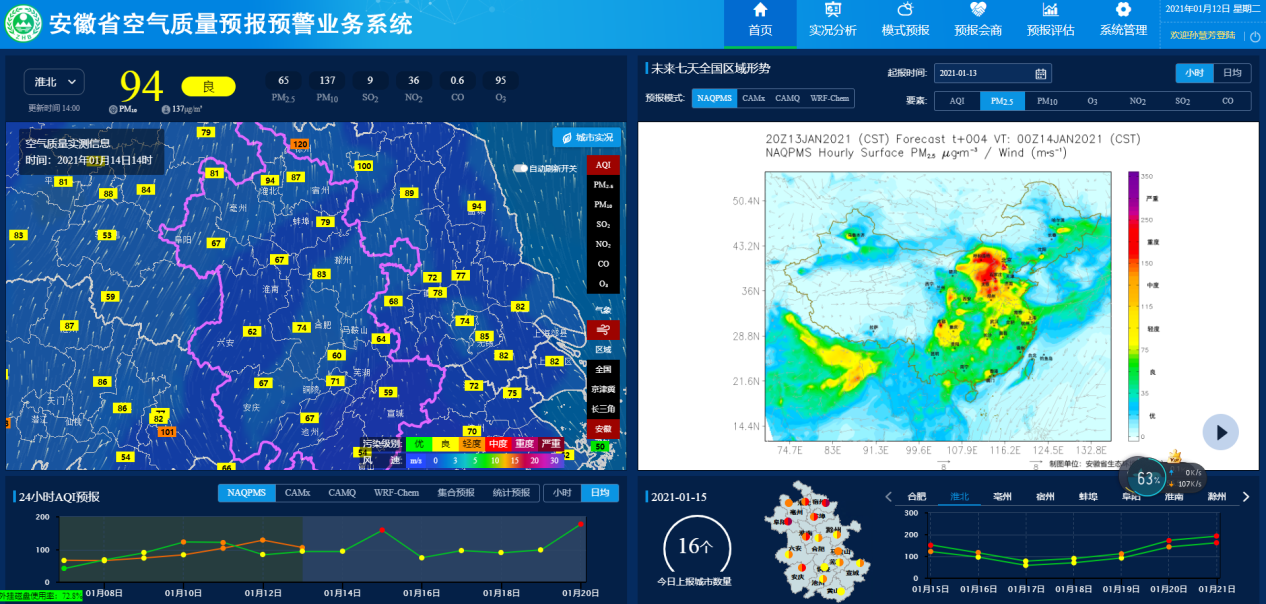Click the right arrow of the city list
The width and height of the screenshot is (1266, 604).
(1246, 497)
